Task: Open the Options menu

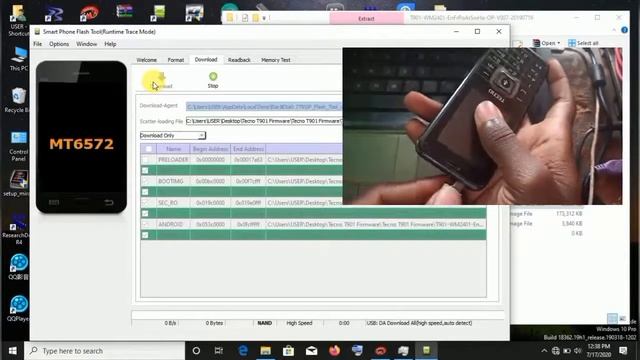Action: click(59, 44)
